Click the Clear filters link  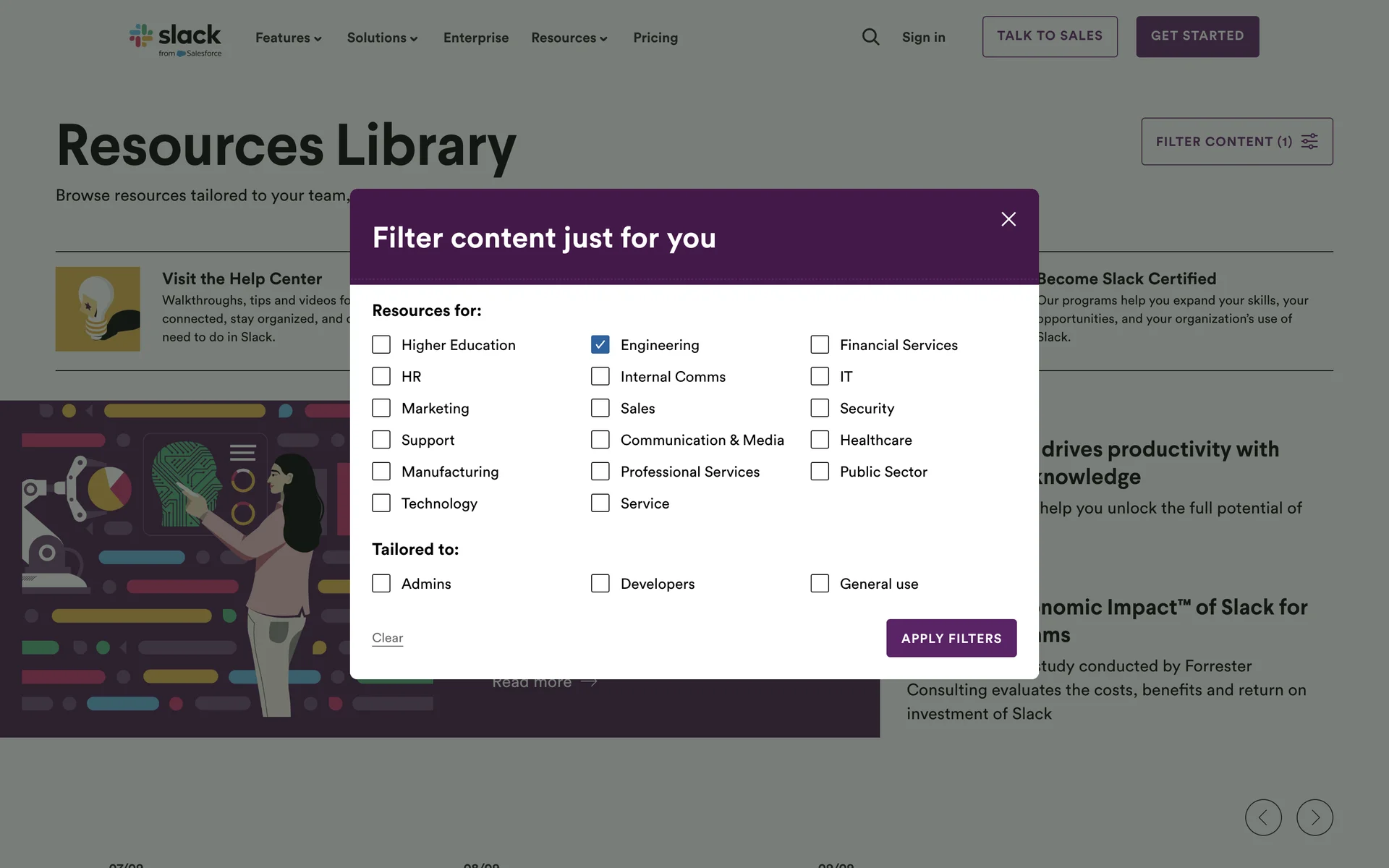coord(387,638)
